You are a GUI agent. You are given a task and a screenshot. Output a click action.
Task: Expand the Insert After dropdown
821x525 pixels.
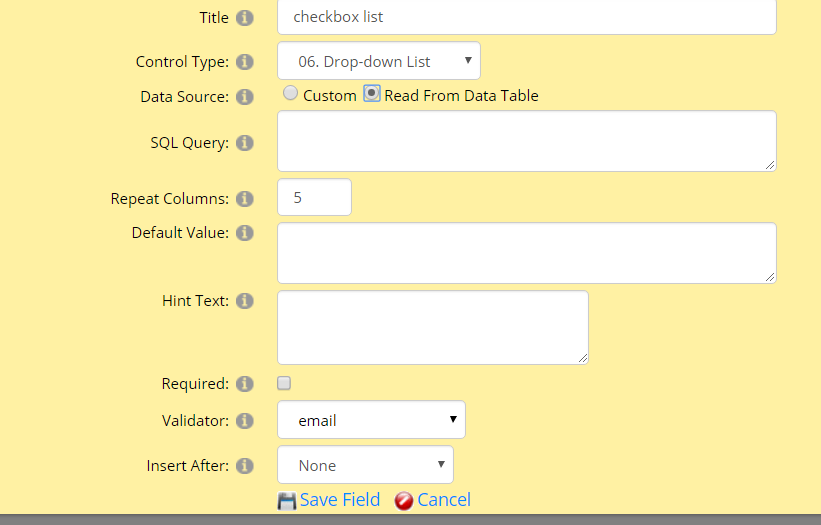click(365, 465)
